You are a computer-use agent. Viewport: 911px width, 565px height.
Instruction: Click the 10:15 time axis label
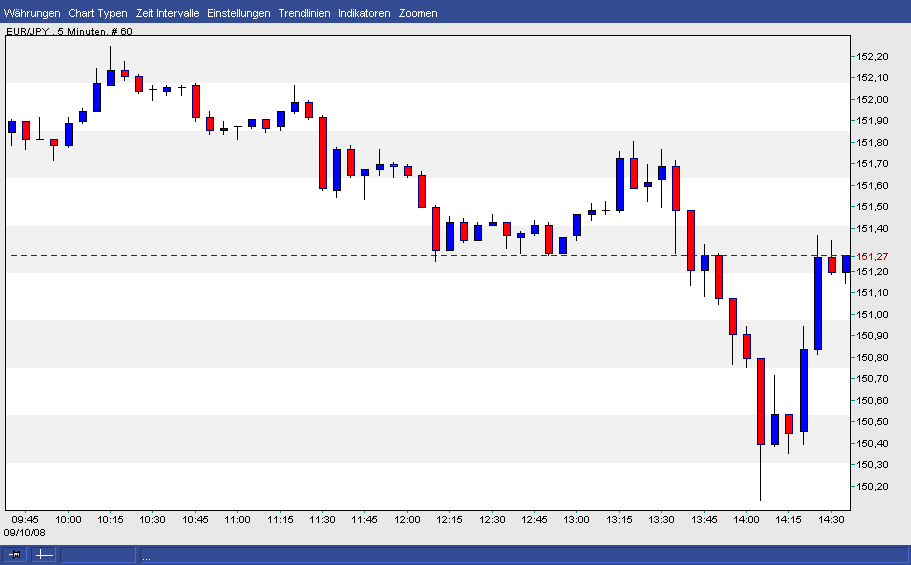tap(110, 520)
